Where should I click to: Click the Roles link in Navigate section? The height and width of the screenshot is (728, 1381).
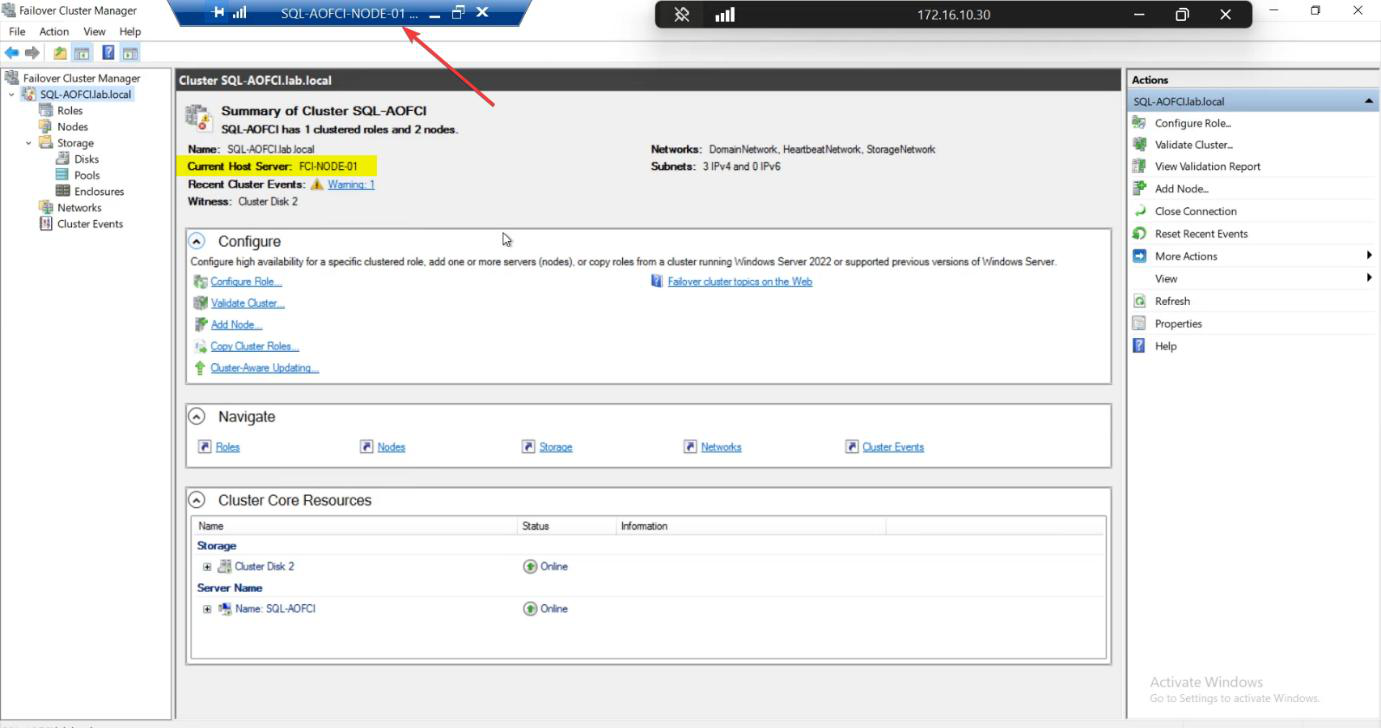[x=228, y=447]
